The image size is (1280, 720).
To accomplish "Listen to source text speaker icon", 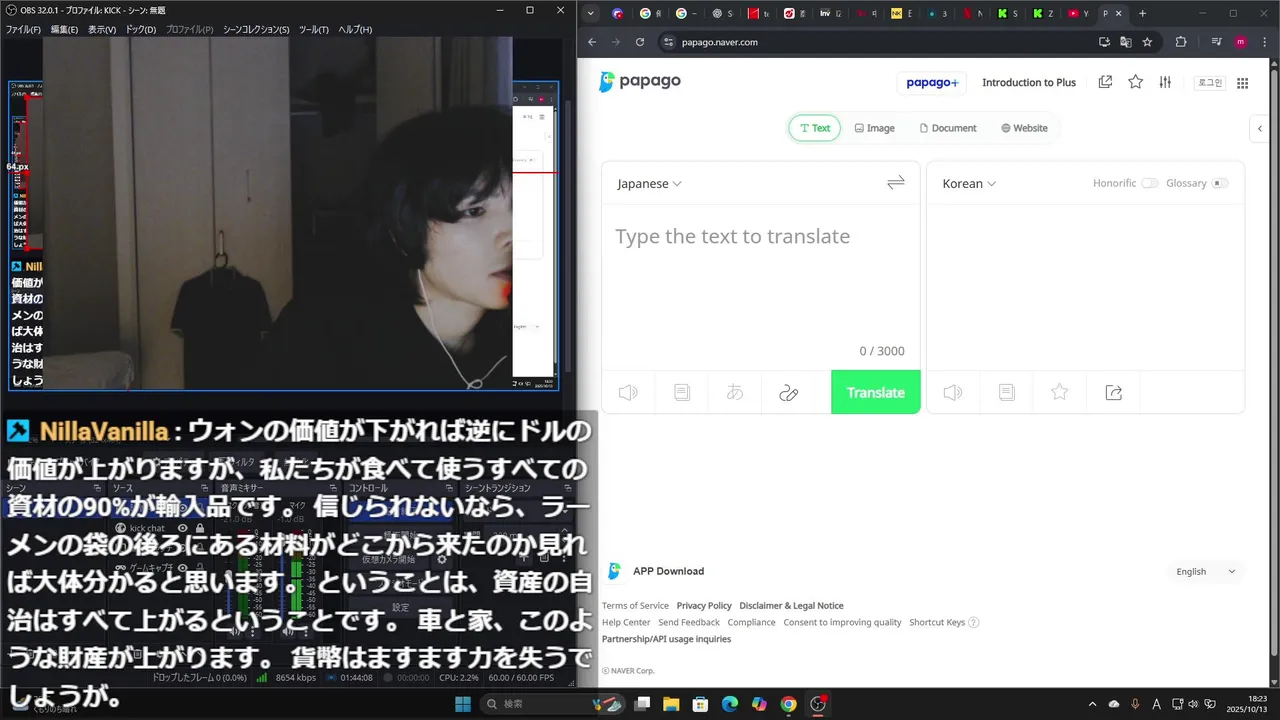I will coord(628,393).
